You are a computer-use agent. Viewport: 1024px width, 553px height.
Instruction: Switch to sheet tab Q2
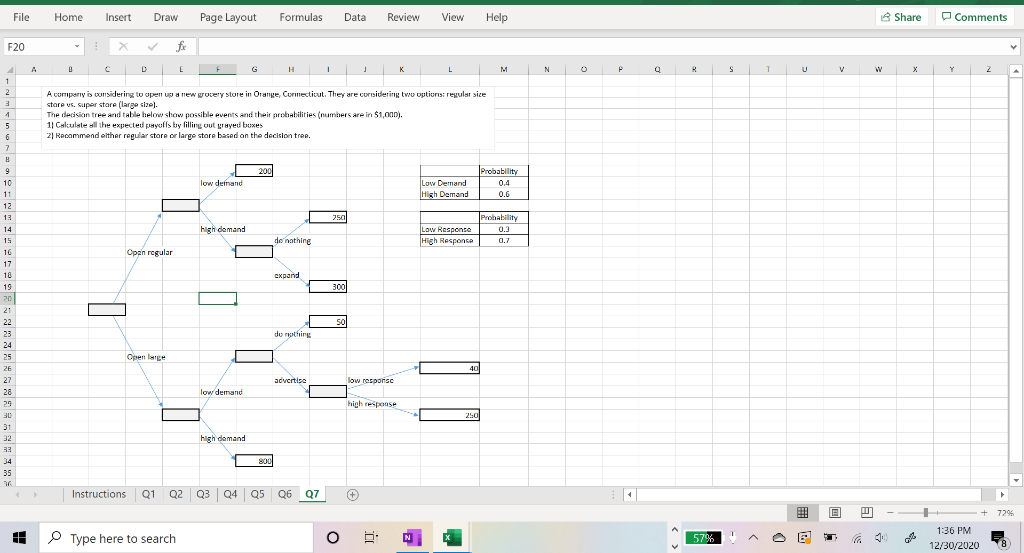(176, 494)
